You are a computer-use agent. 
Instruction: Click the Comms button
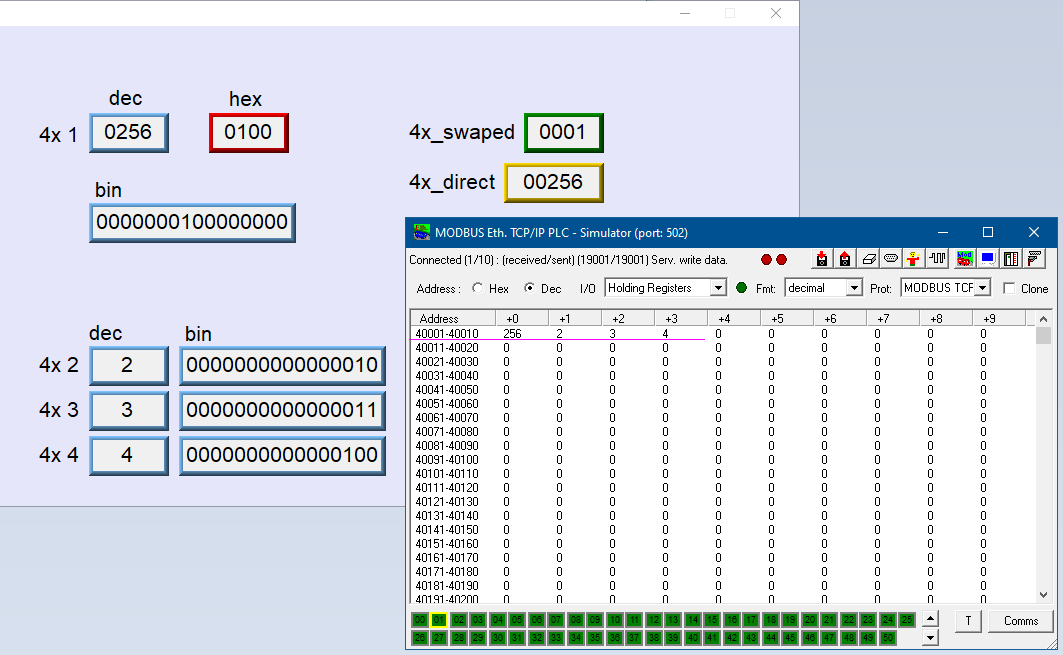1020,621
